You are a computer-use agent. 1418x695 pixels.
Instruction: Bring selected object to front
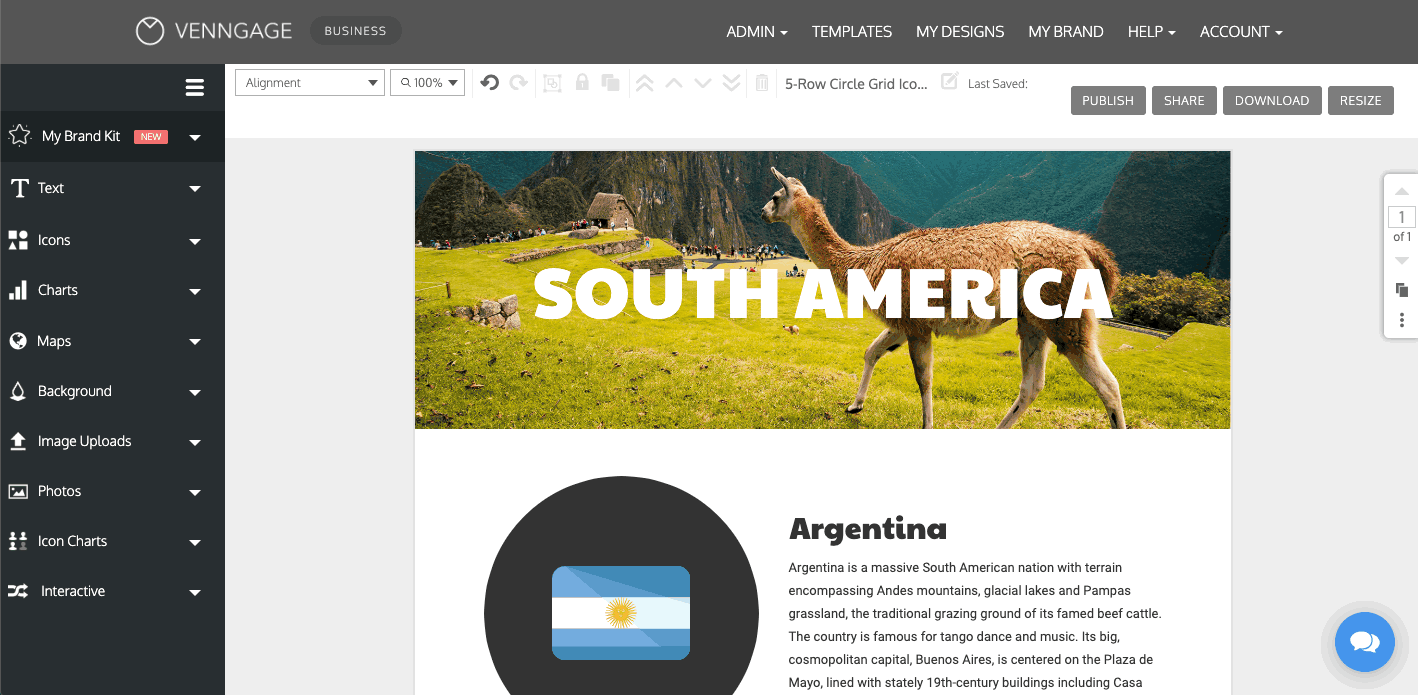coord(645,83)
